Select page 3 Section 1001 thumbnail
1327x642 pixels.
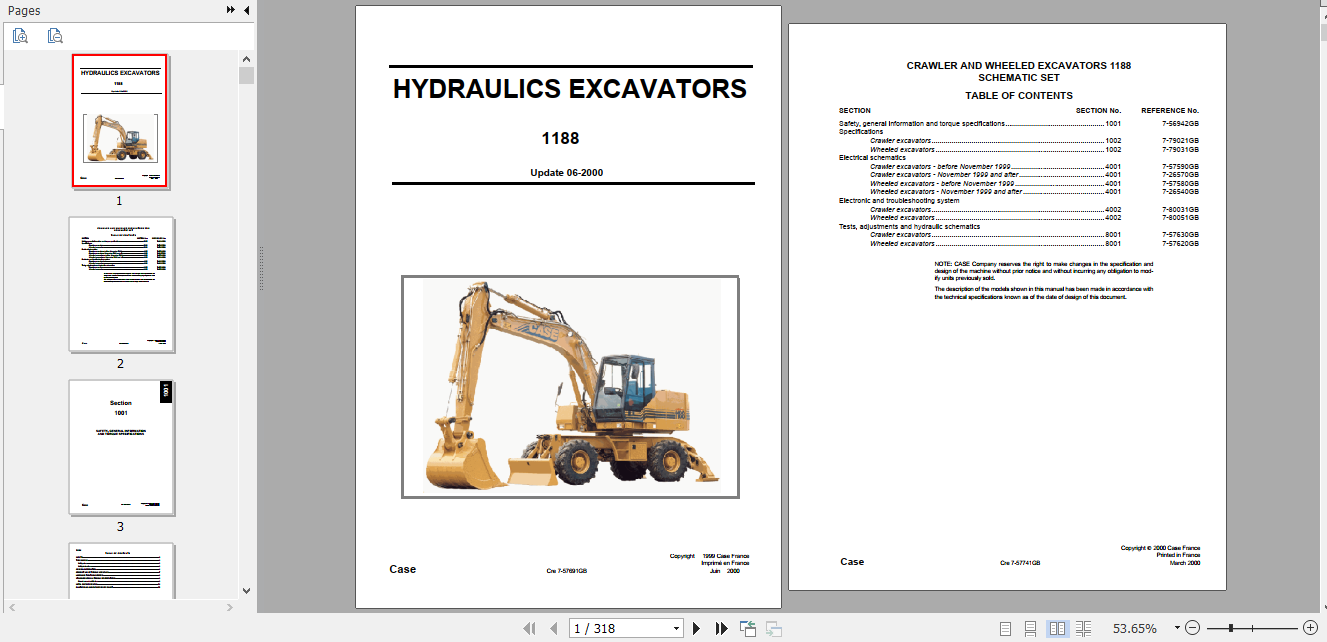(x=121, y=448)
